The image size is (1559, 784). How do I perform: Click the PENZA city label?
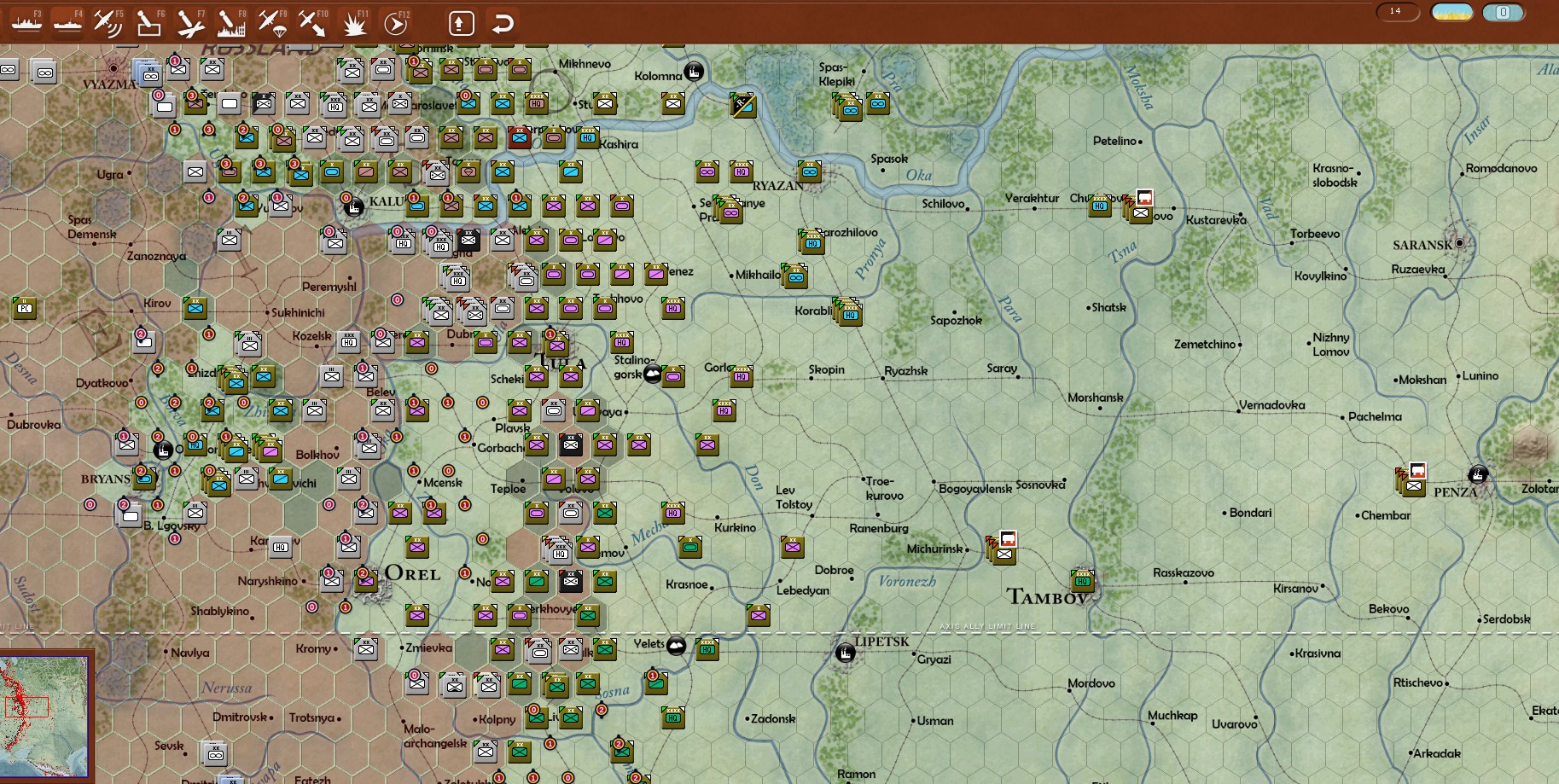(1455, 492)
